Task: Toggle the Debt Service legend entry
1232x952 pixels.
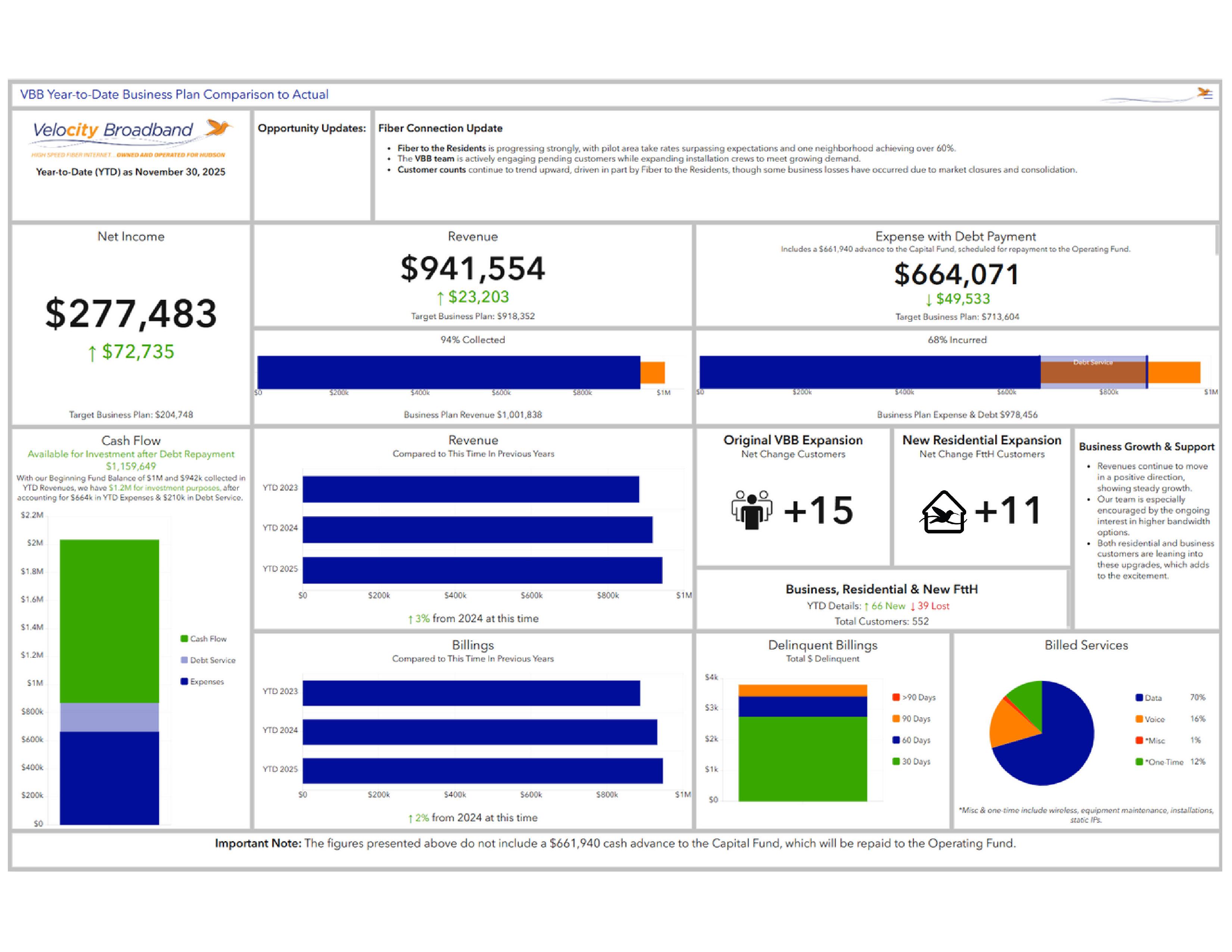Action: pos(207,660)
